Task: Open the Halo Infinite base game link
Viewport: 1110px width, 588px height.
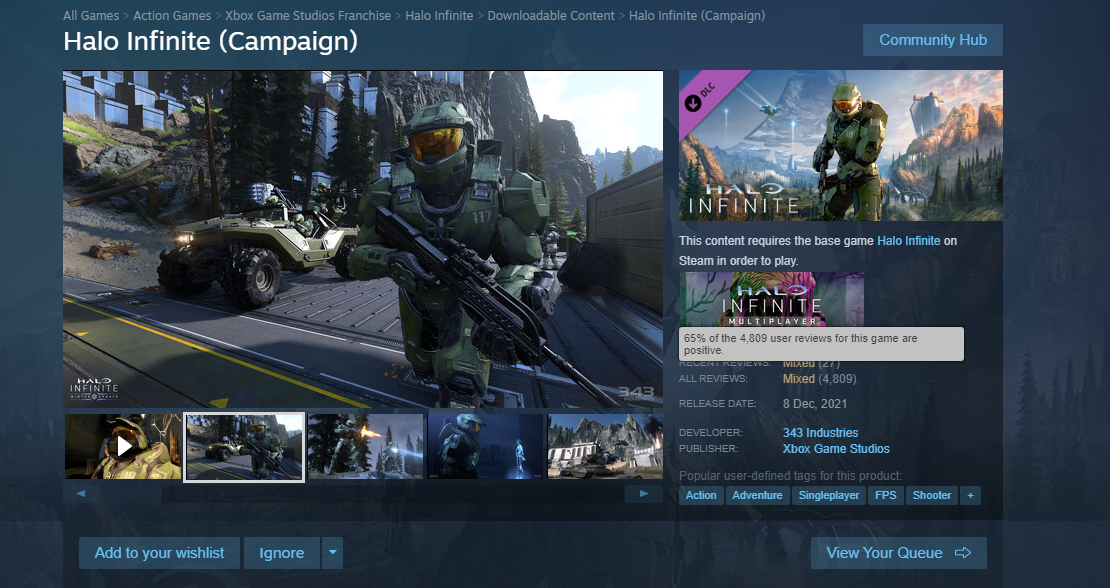Action: [x=908, y=241]
